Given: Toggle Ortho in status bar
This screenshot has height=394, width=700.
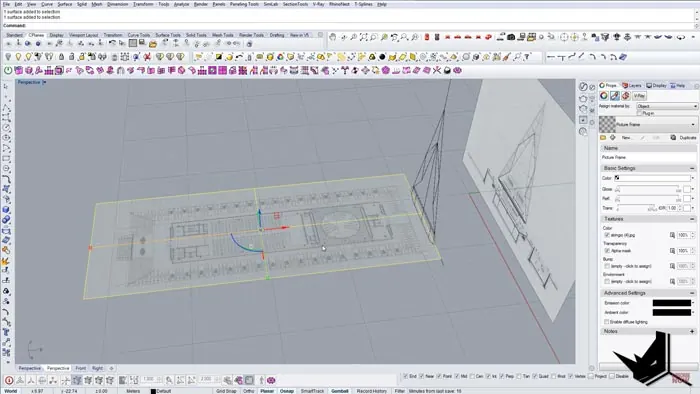Looking at the screenshot, I should tap(249, 391).
